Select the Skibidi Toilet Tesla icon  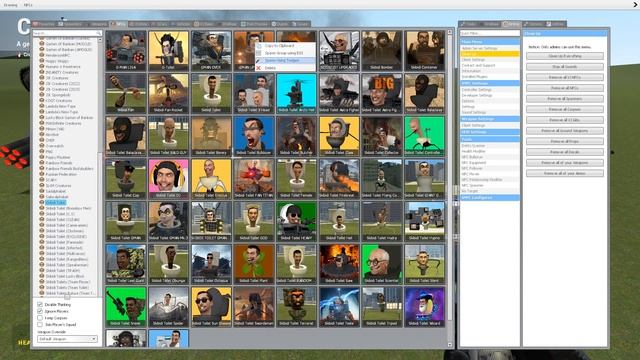click(339, 307)
